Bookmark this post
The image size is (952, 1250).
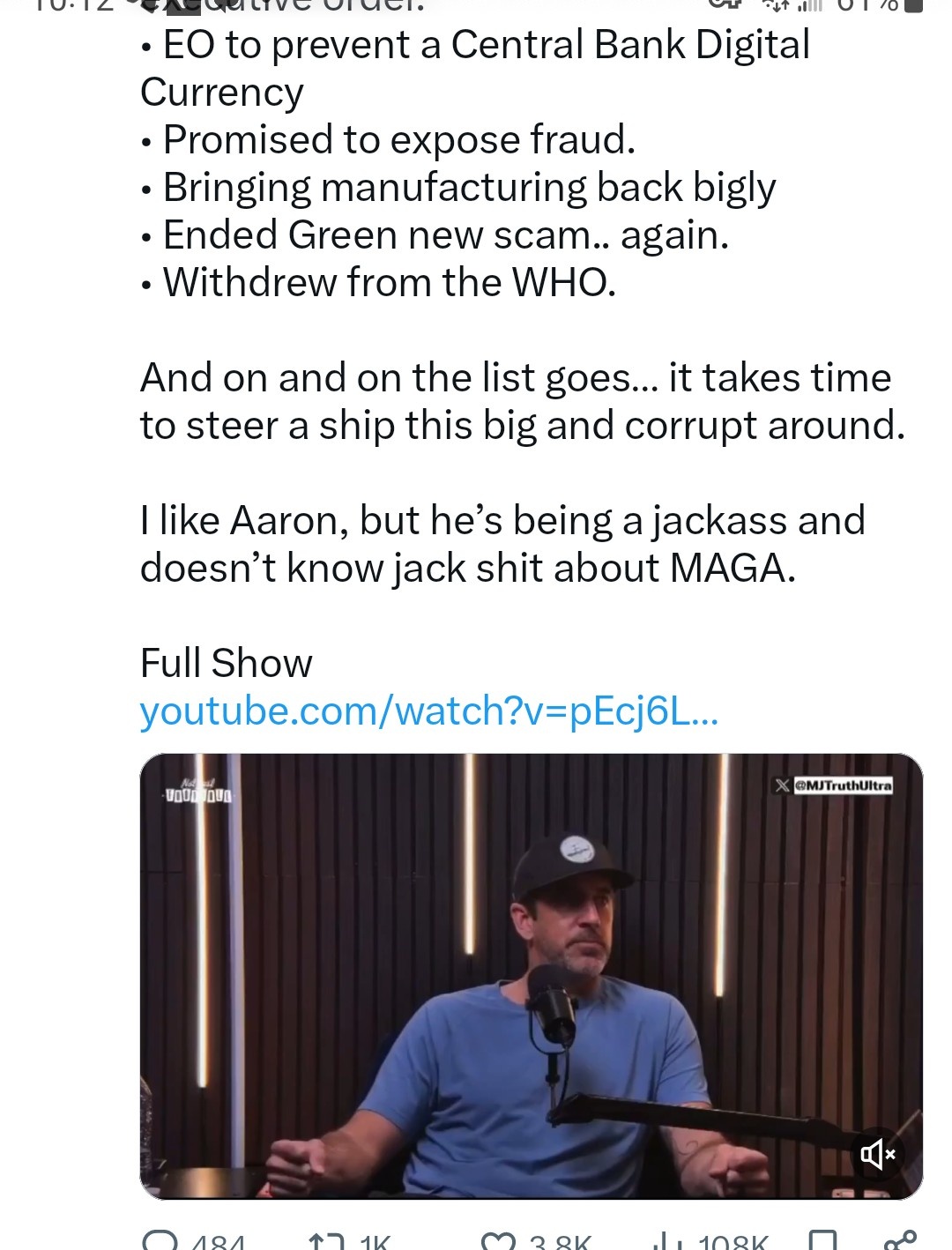(x=823, y=1240)
